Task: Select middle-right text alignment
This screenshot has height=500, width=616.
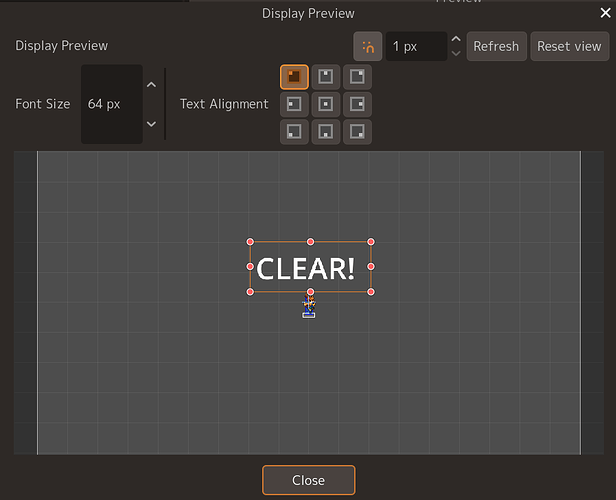Action: [357, 104]
